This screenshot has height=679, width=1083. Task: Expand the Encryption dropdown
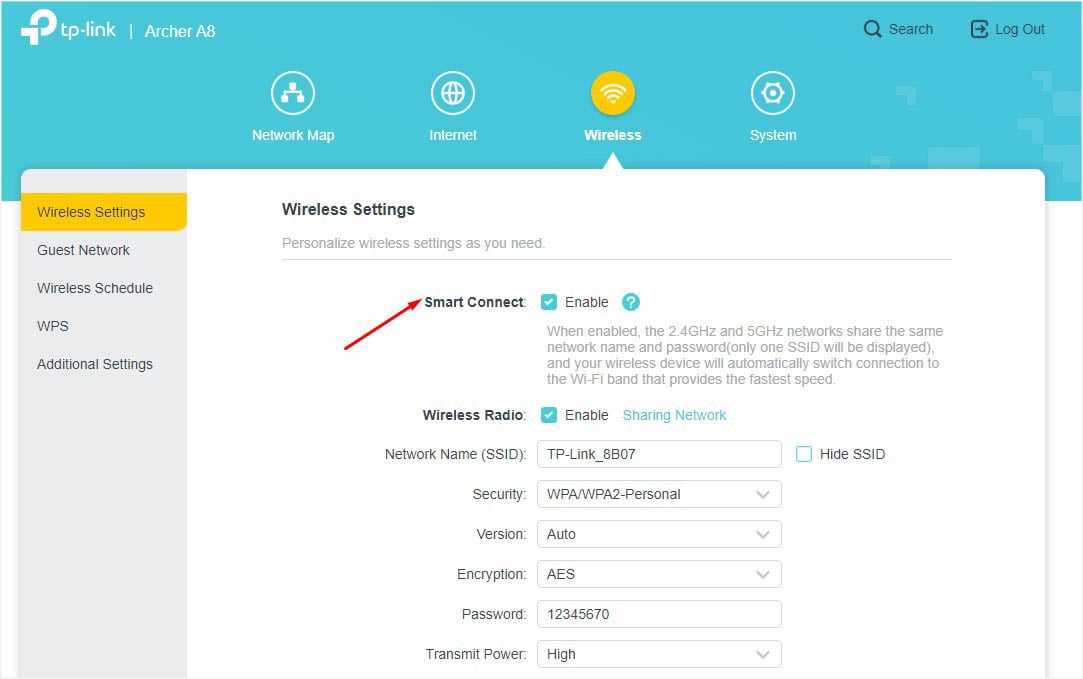coord(660,574)
